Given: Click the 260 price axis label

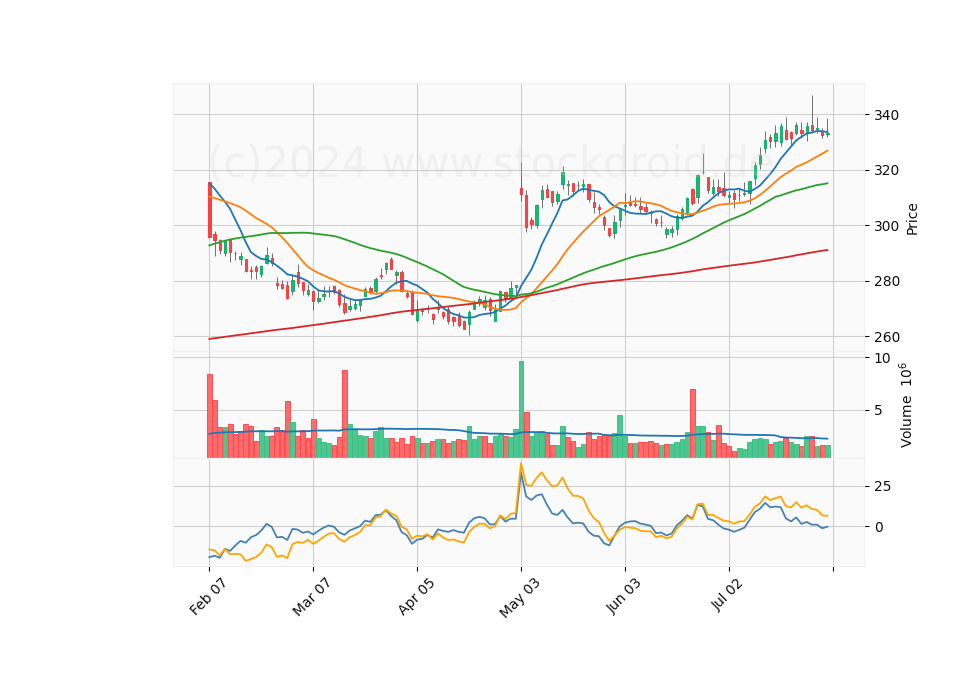Looking at the screenshot, I should (887, 337).
